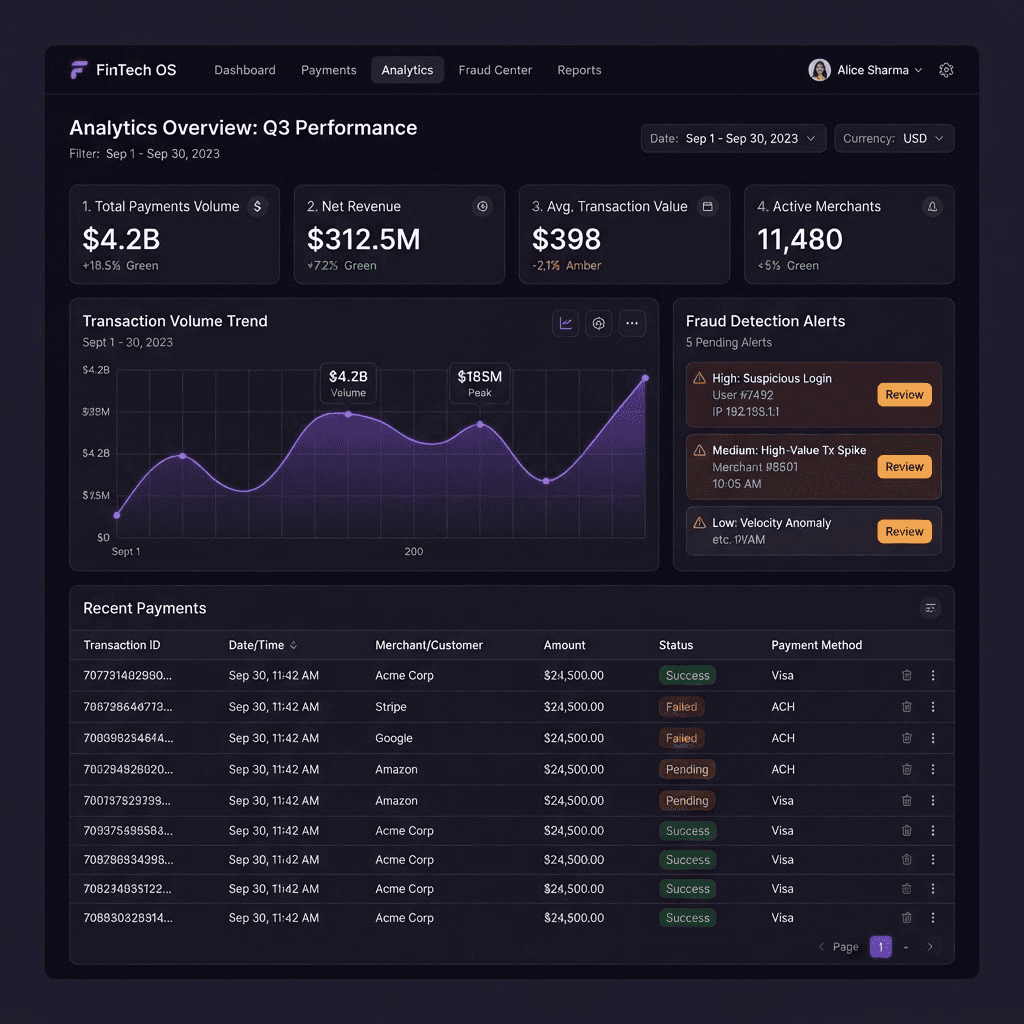Delete the transaction starting with 7093

(906, 831)
